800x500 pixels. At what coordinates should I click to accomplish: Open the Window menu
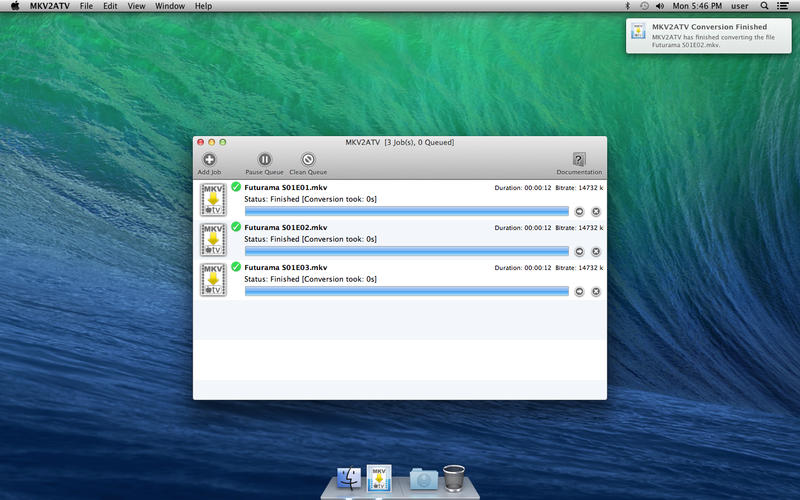click(x=170, y=6)
